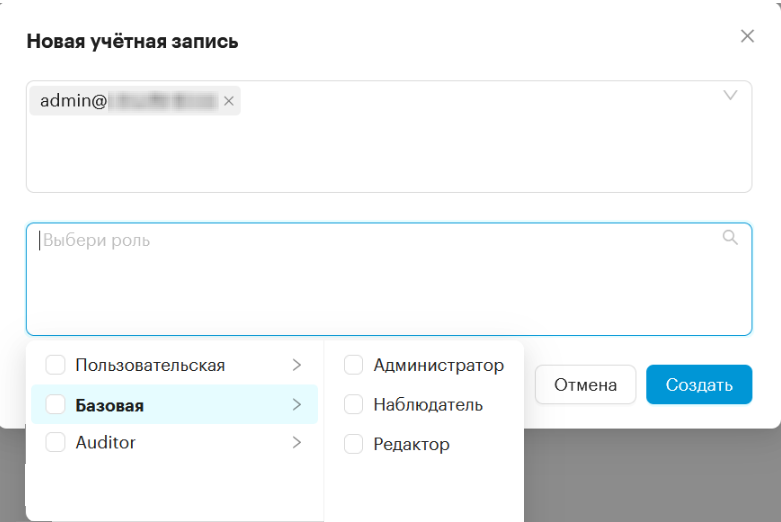Expand the account selection dropdown arrow
Viewport: 781px width, 522px height.
tap(730, 95)
